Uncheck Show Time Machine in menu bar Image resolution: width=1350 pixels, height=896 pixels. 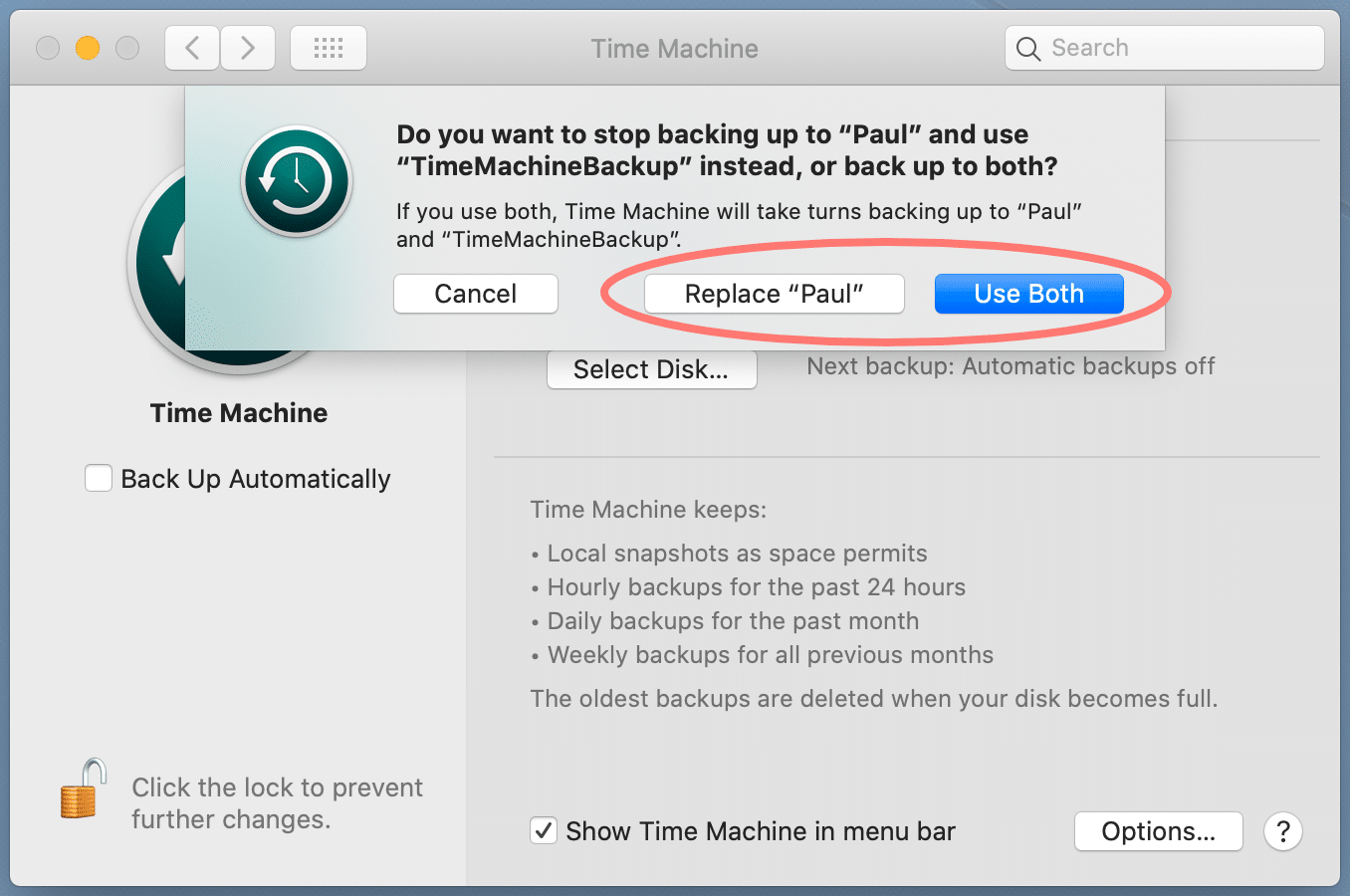click(544, 830)
